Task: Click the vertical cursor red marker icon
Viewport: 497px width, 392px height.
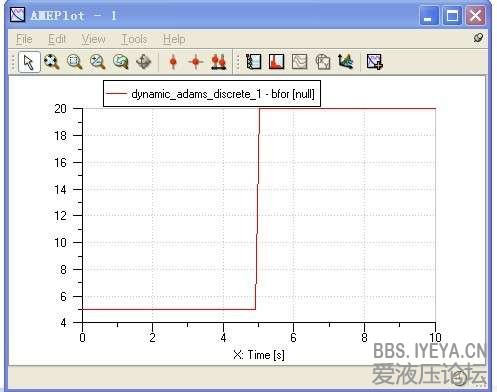Action: pos(173,62)
